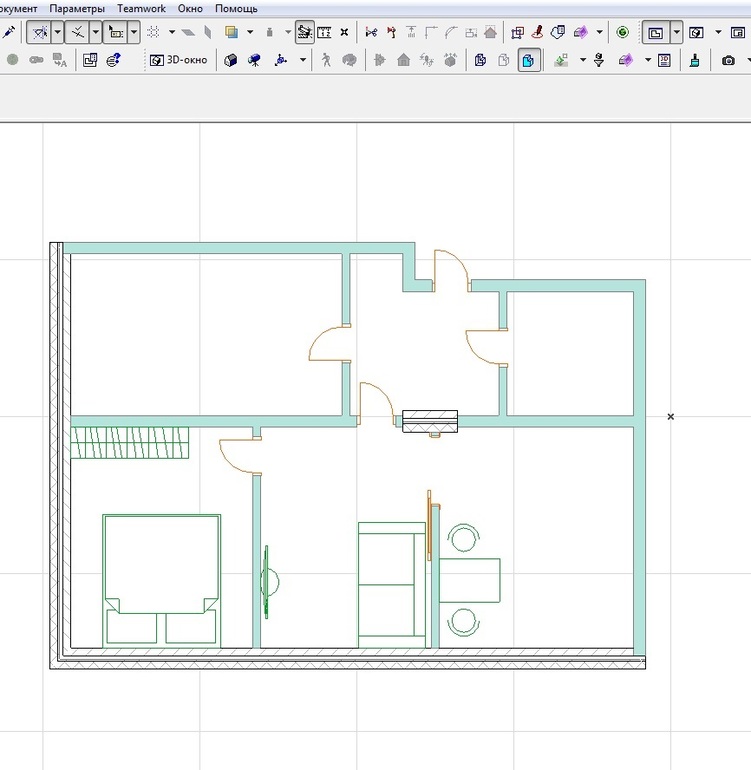Expand the dropdown beside floor plan window button
The height and width of the screenshot is (770, 751).
pyautogui.click(x=677, y=32)
